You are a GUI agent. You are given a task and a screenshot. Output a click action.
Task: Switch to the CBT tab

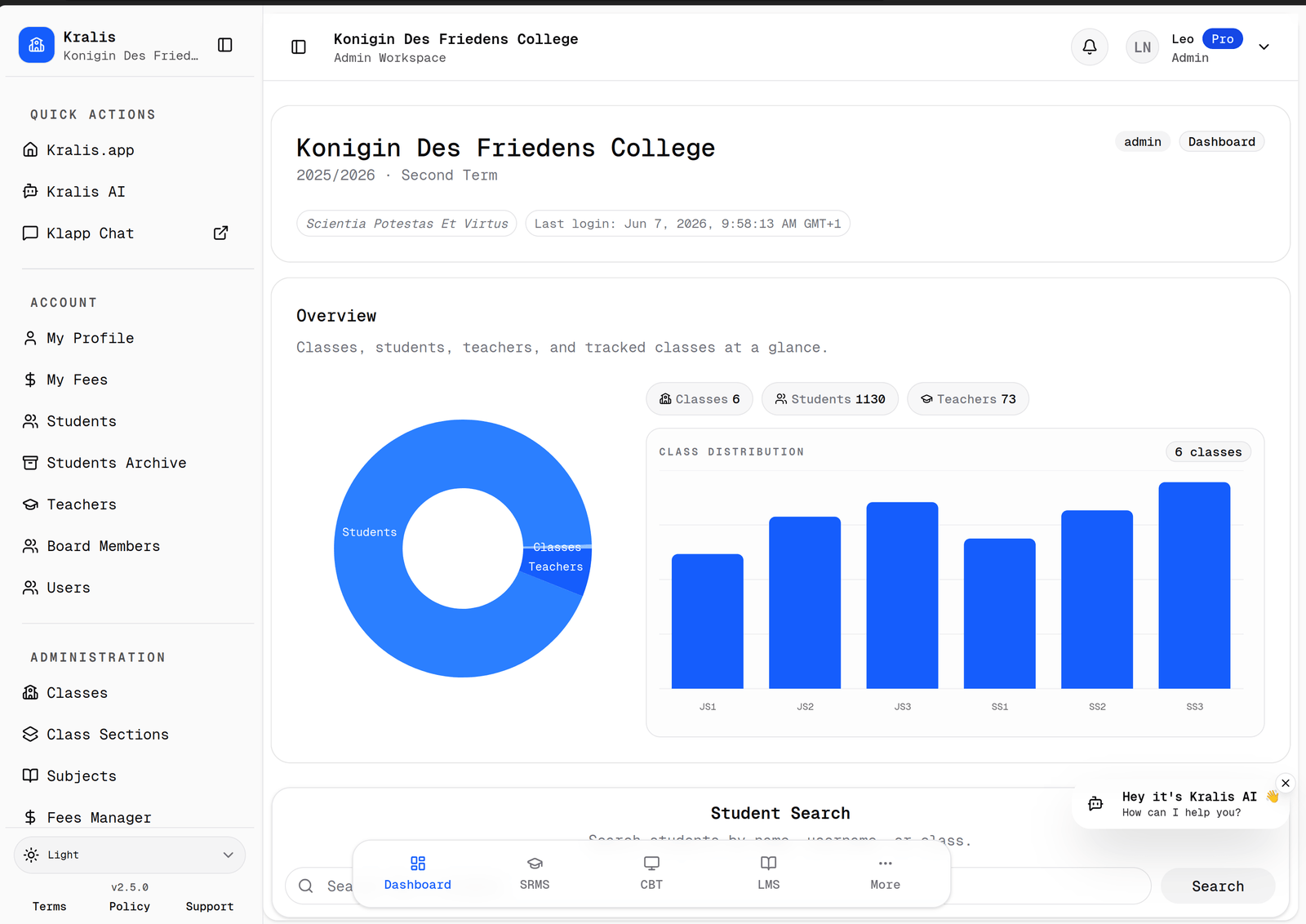click(651, 873)
